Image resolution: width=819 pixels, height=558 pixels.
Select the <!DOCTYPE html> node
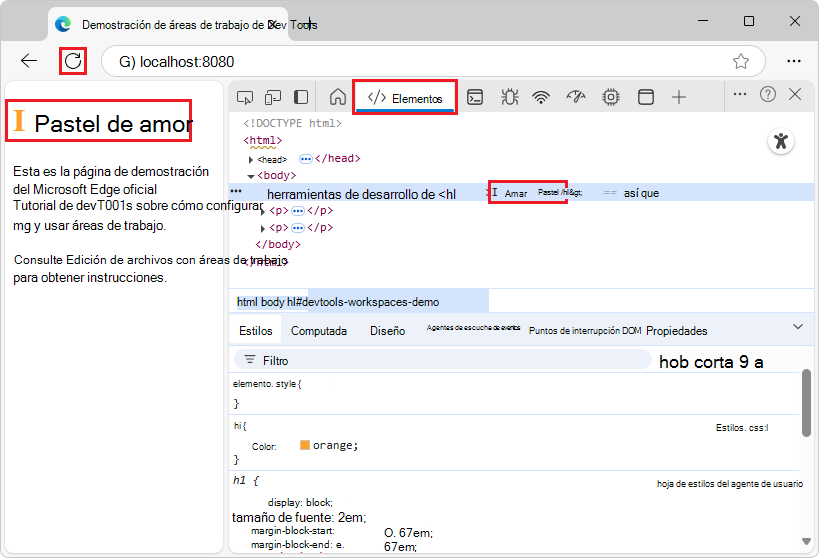pos(292,123)
